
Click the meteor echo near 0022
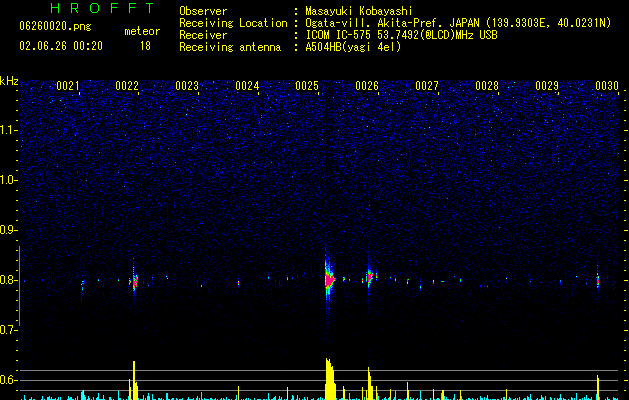pyautogui.click(x=134, y=280)
